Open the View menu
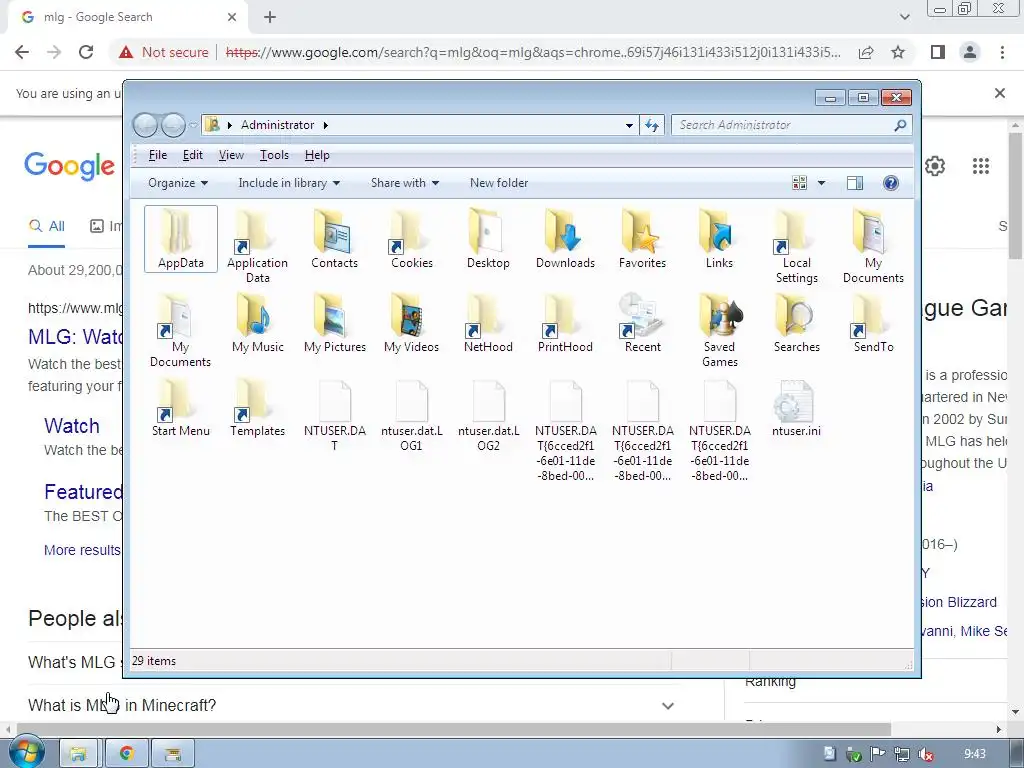 point(231,155)
